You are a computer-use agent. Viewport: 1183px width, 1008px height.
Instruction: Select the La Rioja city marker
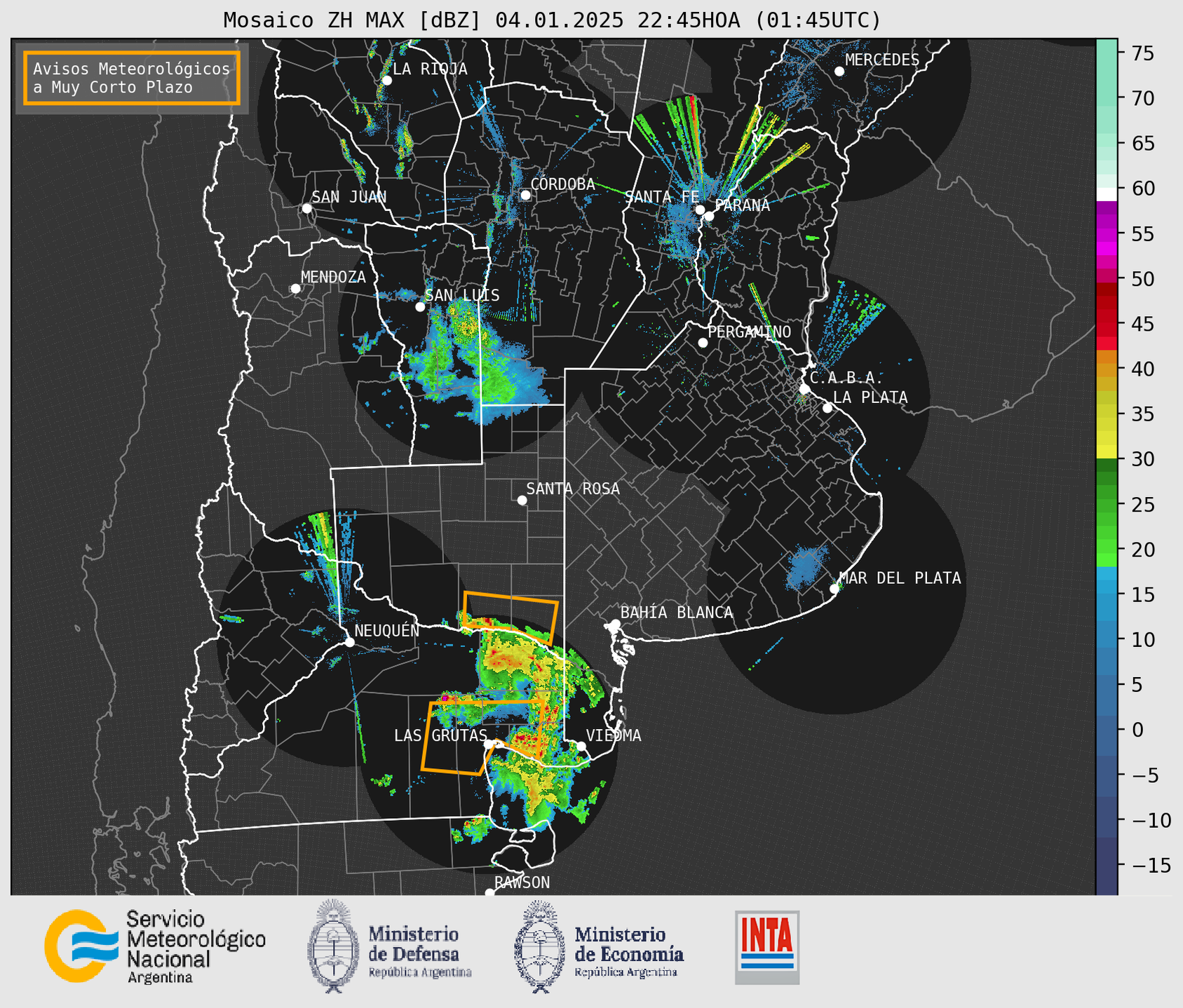click(x=386, y=81)
